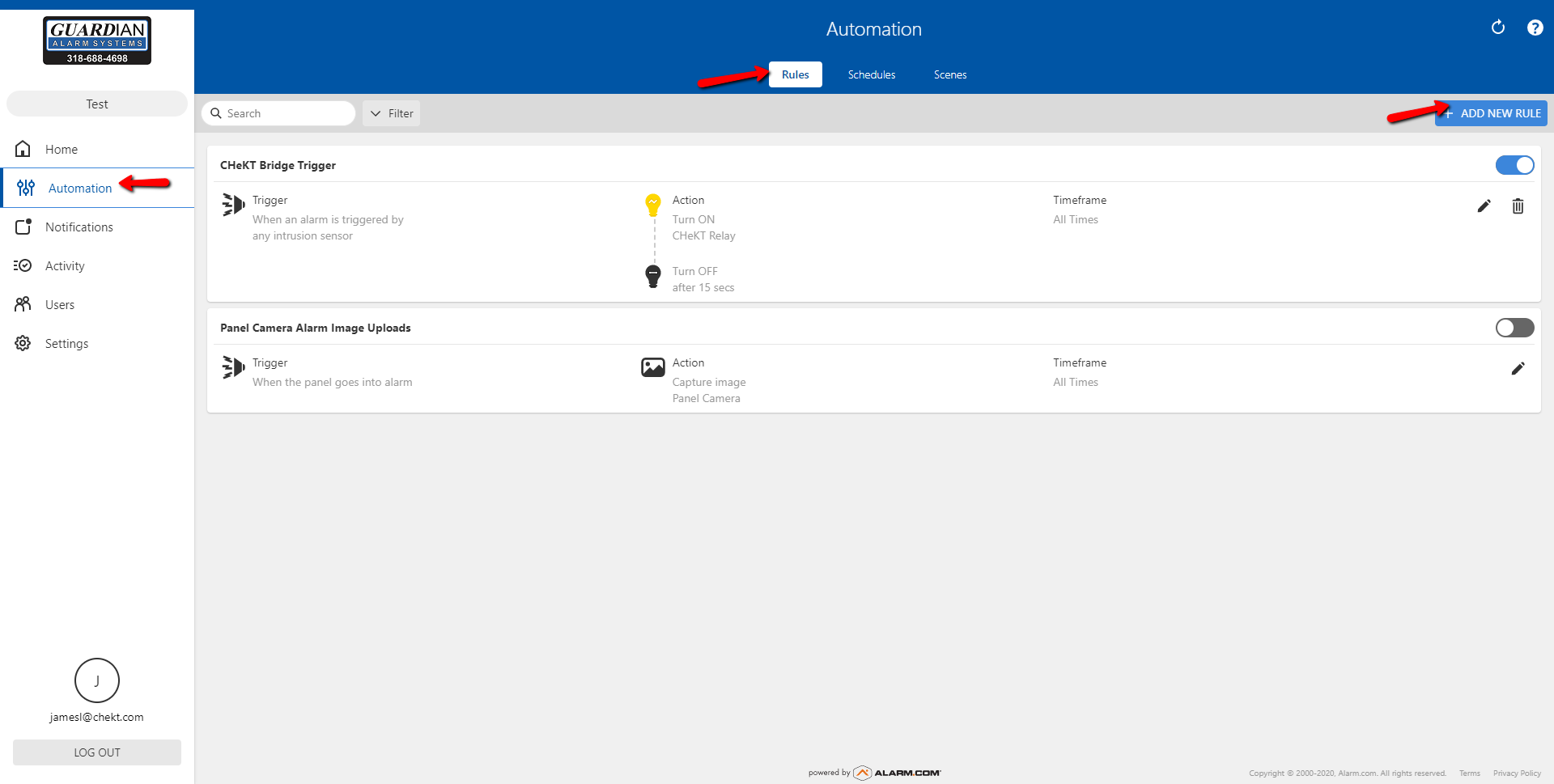Go to Activity in the sidebar
This screenshot has height=784, width=1554.
pyautogui.click(x=97, y=265)
